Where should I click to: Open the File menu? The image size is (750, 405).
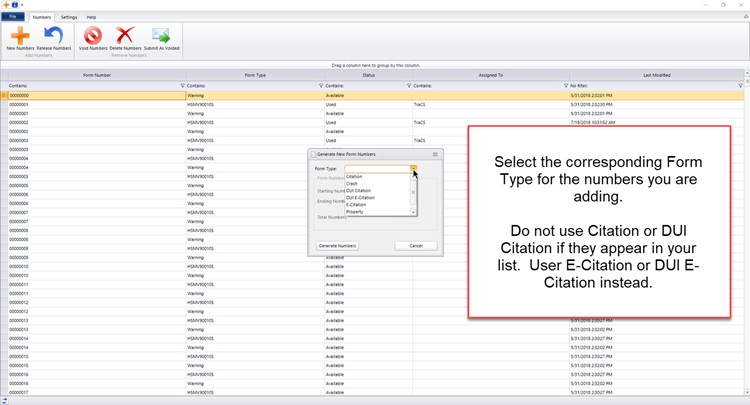pos(13,17)
